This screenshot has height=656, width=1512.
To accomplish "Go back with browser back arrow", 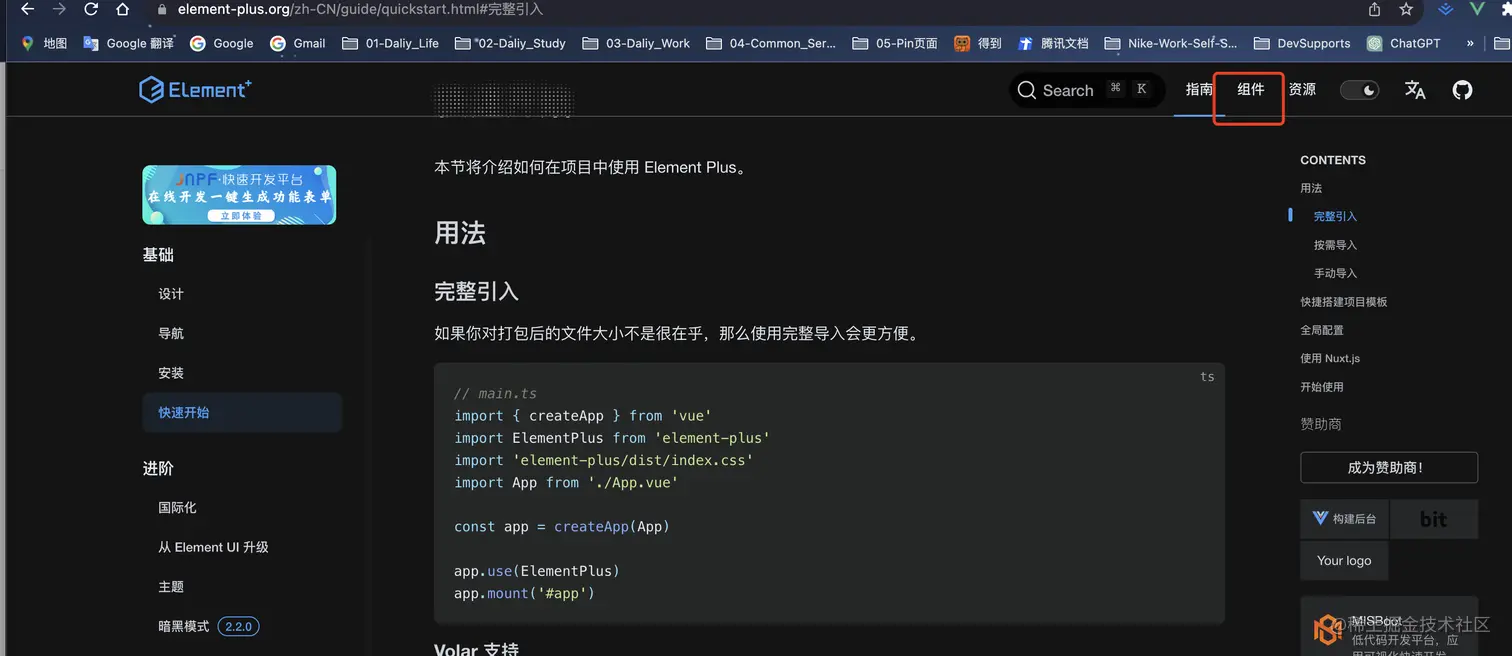I will 28,9.
